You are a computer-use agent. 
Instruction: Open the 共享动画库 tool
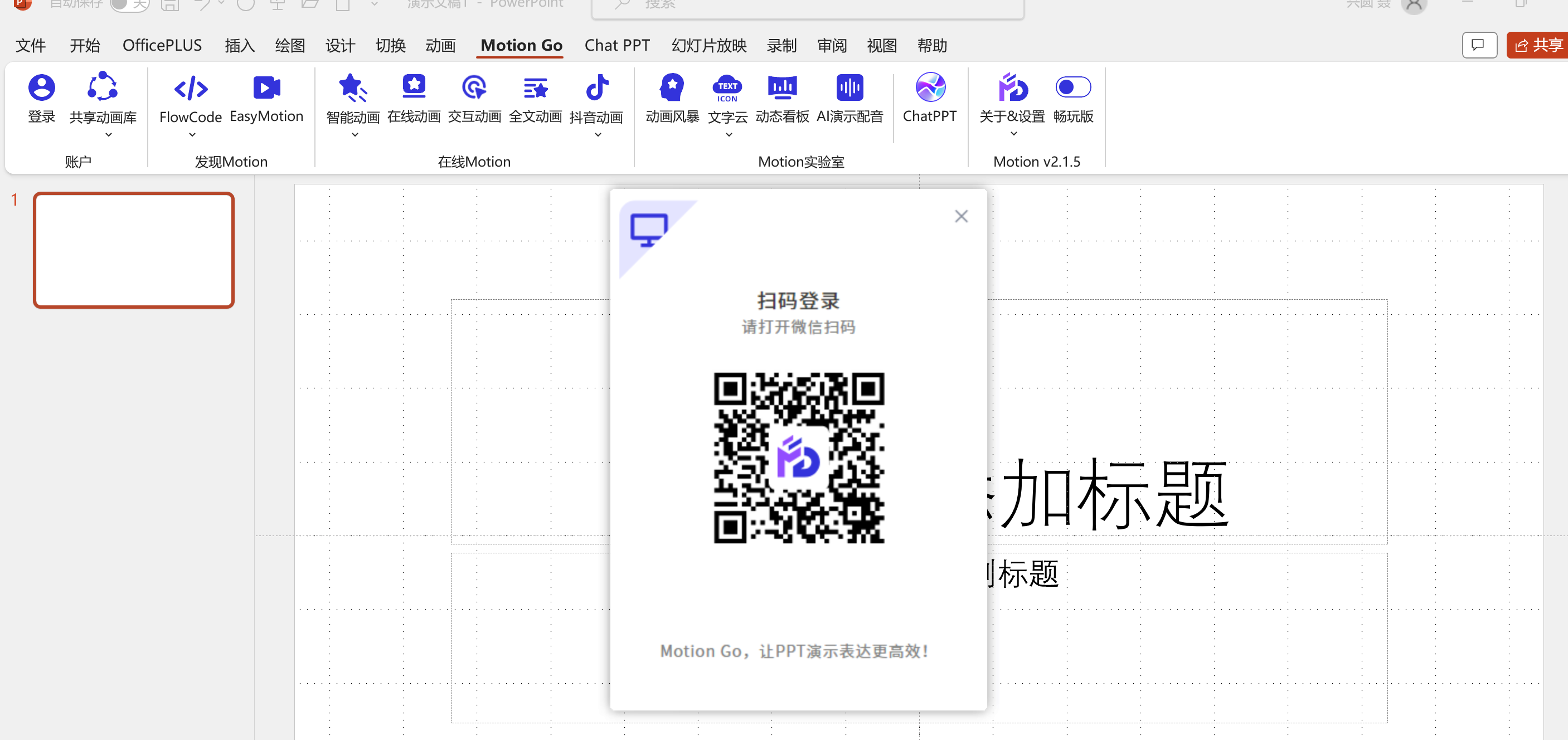pyautogui.click(x=102, y=88)
